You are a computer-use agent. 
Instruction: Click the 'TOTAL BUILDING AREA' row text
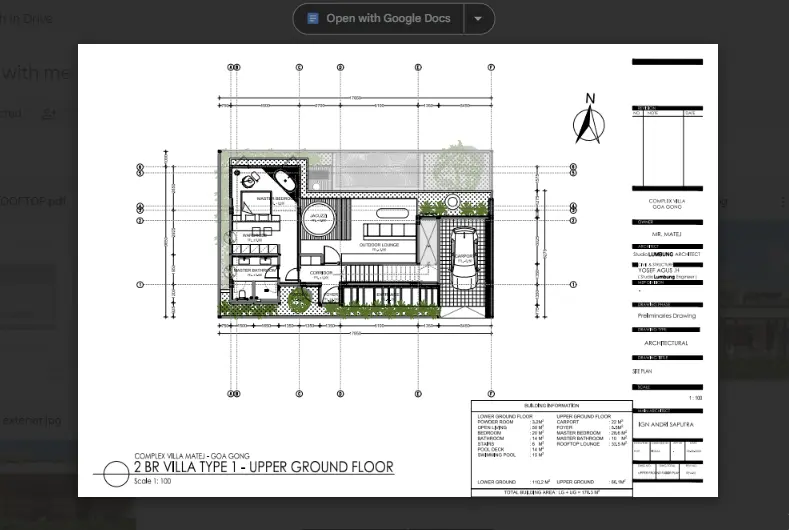coord(551,492)
